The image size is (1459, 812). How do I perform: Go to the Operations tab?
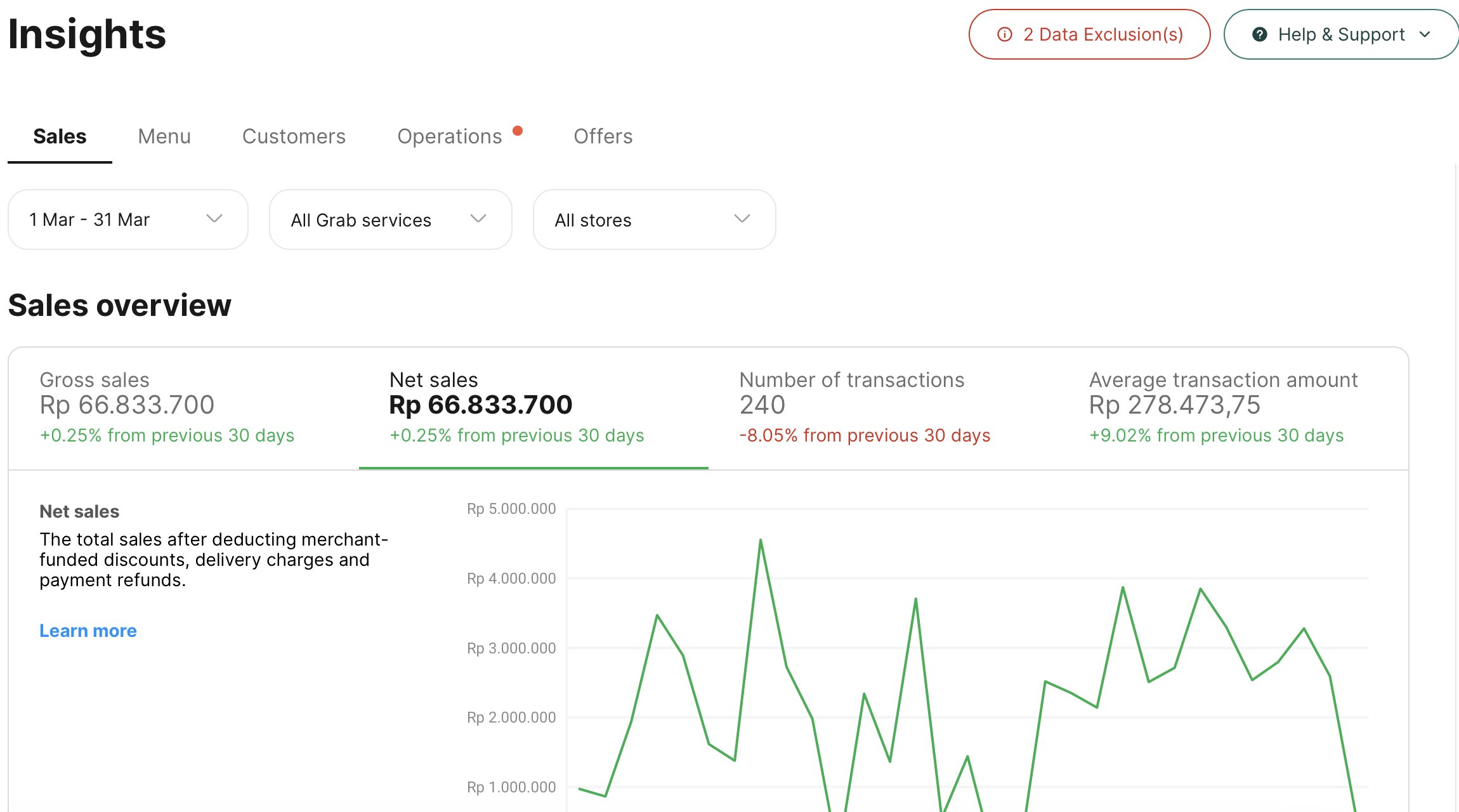coord(449,136)
